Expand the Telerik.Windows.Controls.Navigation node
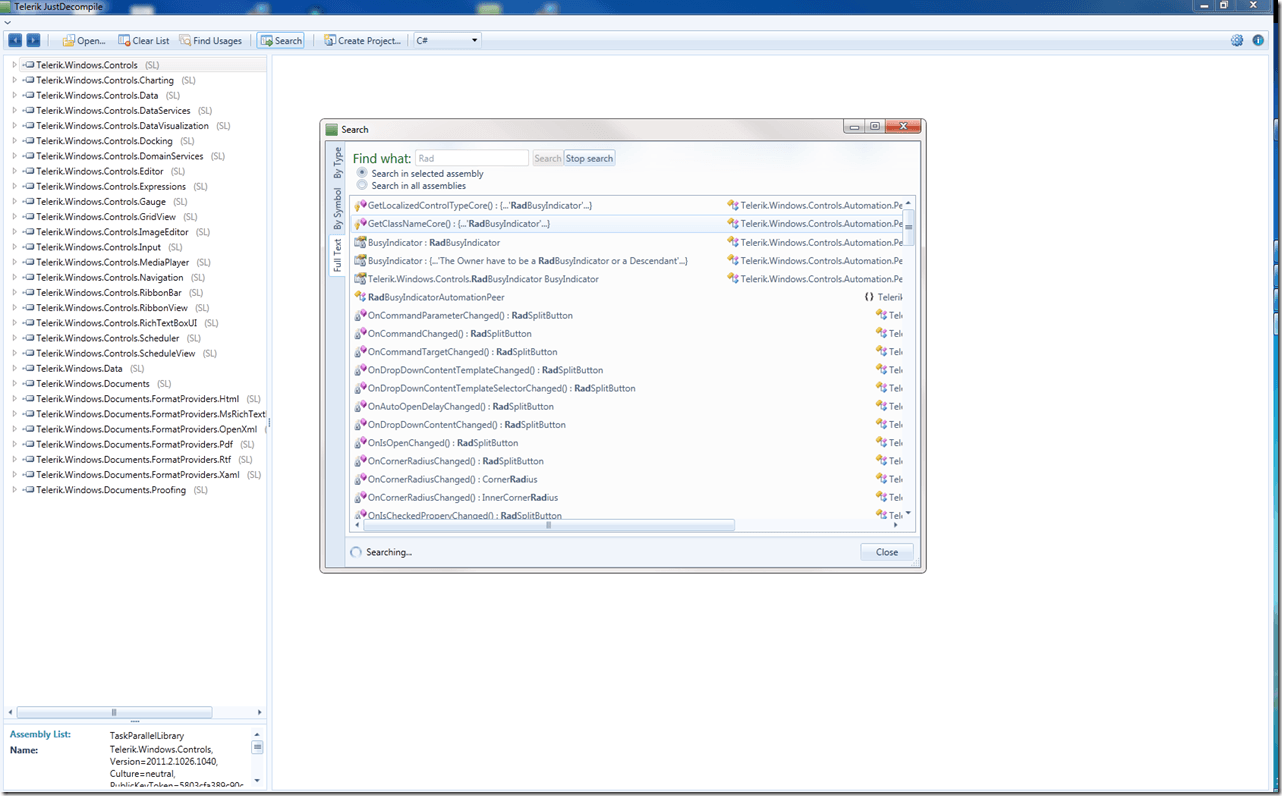Viewport: 1282px width, 796px height. click(x=14, y=277)
